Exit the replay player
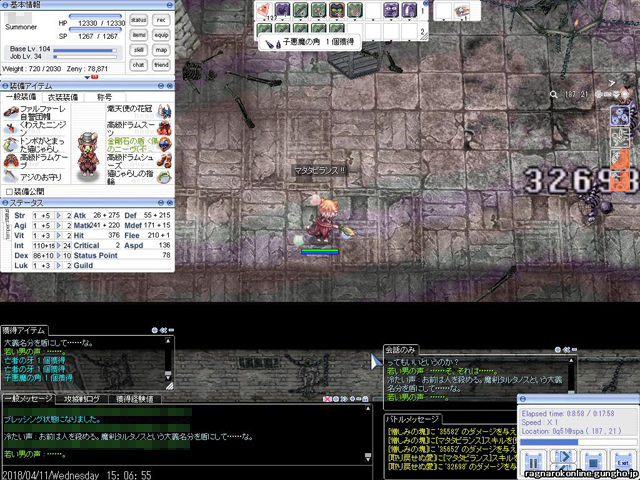 pyautogui.click(x=623, y=464)
